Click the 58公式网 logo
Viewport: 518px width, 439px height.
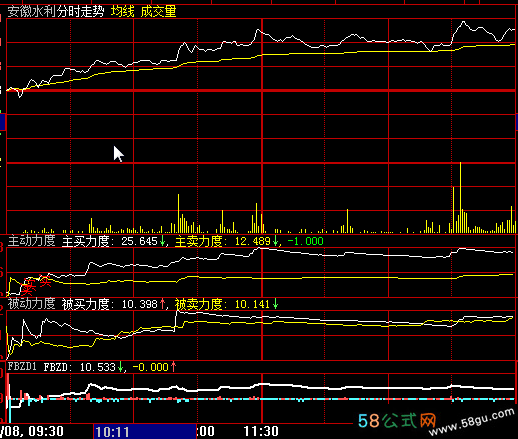tap(397, 421)
